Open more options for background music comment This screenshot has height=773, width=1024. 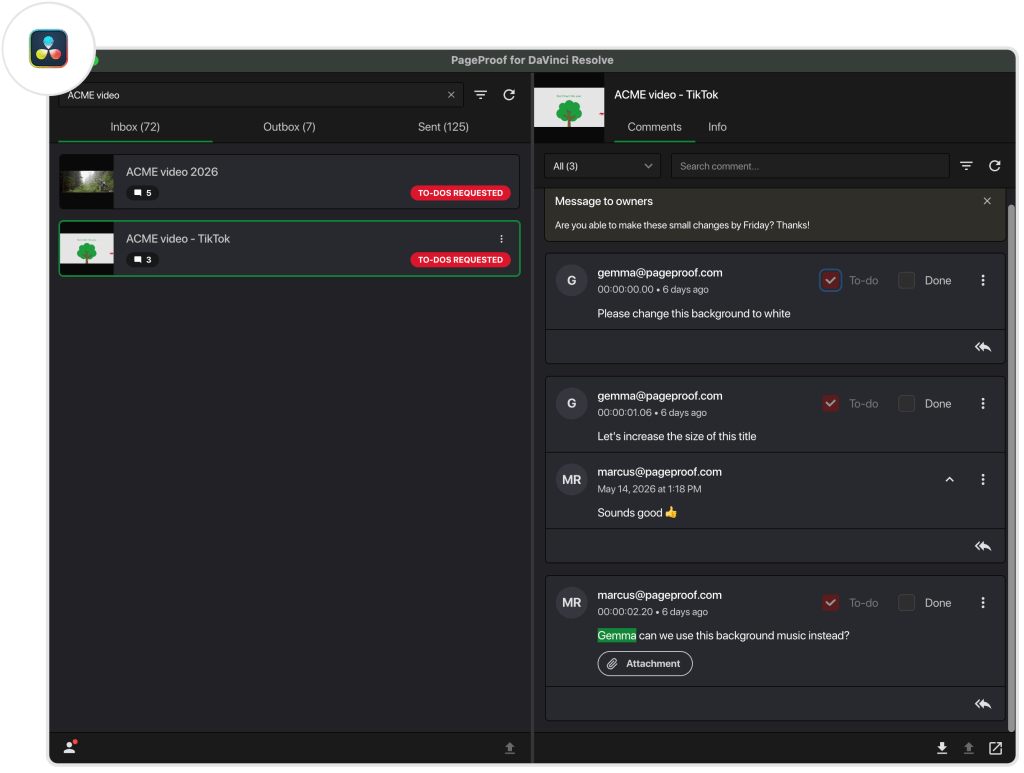[x=983, y=603]
